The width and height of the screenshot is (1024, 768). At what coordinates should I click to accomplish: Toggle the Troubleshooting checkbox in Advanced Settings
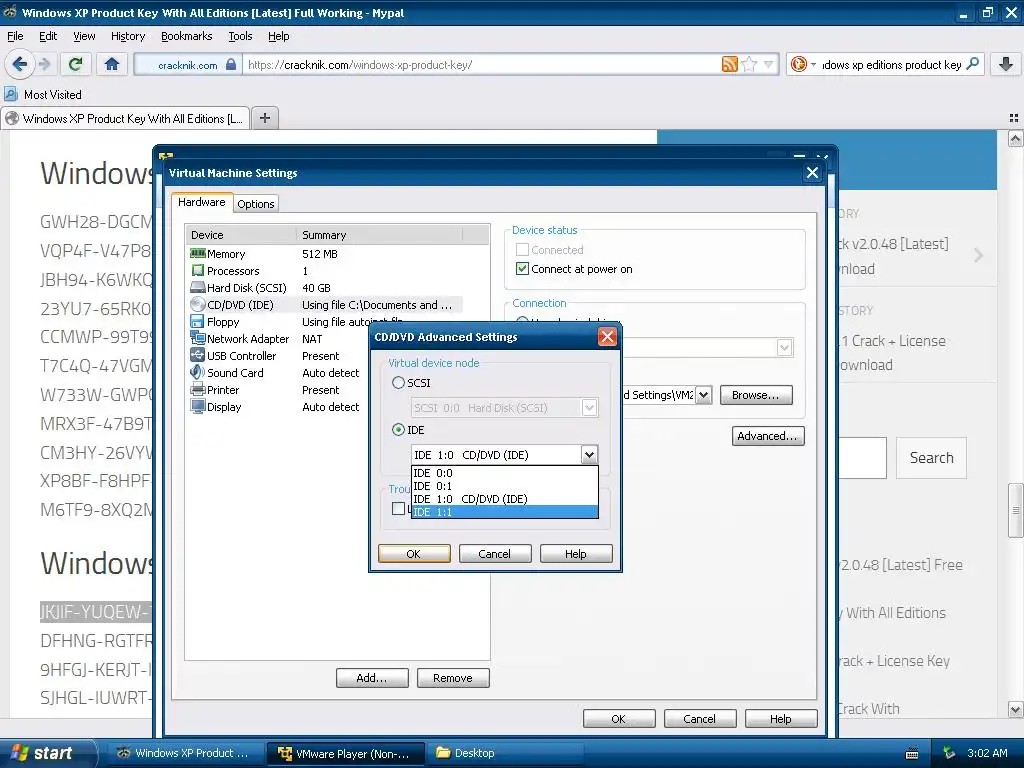(398, 508)
